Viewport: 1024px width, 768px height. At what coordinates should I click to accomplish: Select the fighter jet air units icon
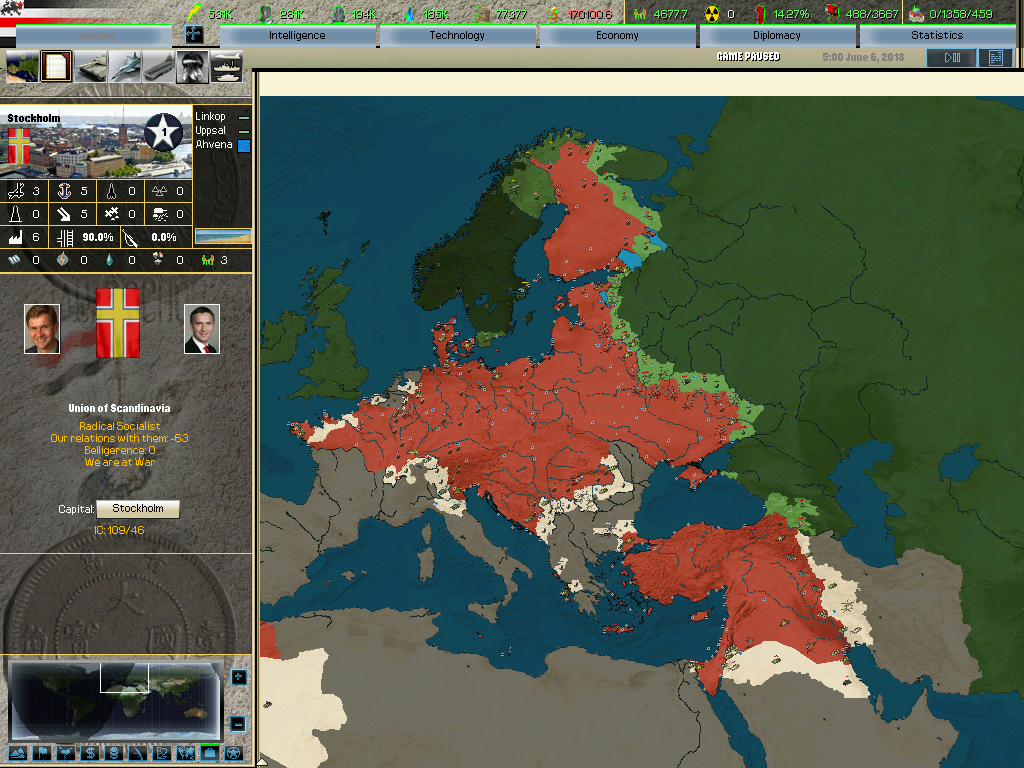[125, 67]
